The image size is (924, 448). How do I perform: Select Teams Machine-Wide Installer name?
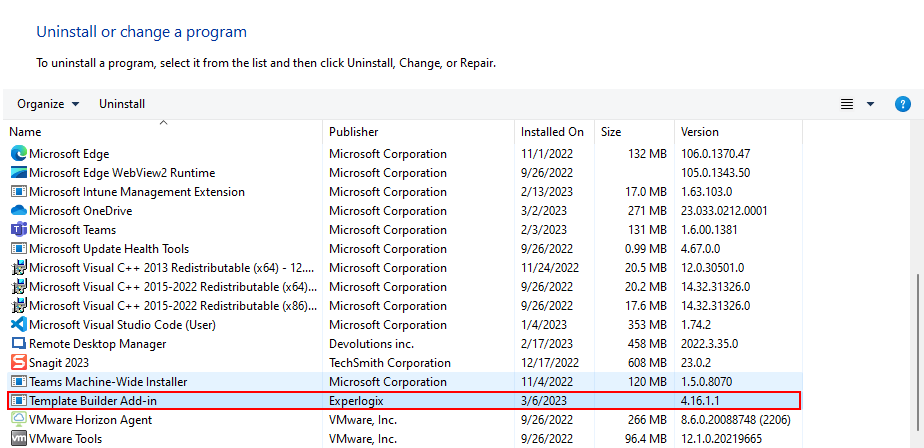(108, 381)
